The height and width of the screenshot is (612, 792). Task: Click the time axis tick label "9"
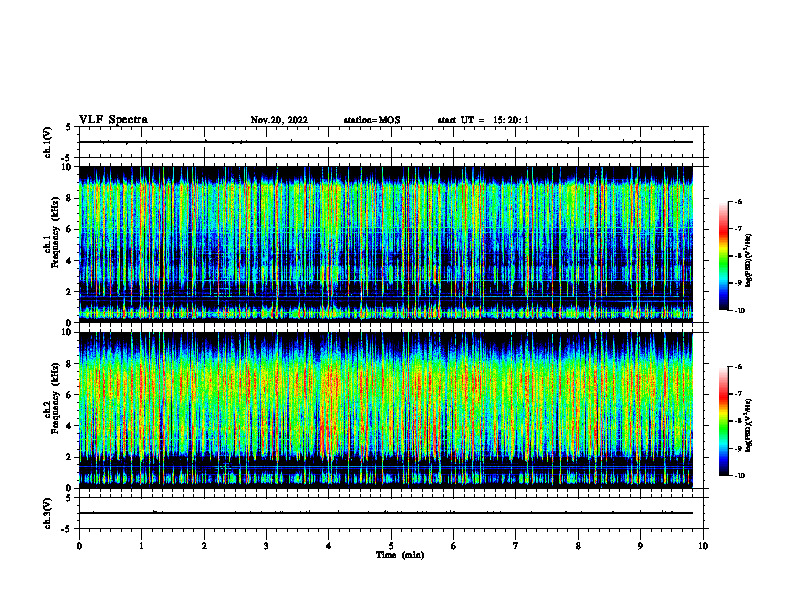click(x=640, y=546)
